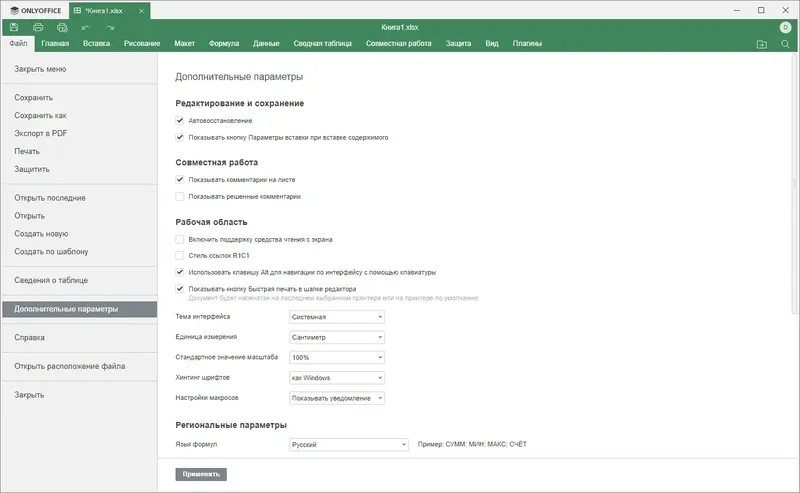Uncheck Показывать комментарии на листе
Image resolution: width=800 pixels, height=493 pixels.
tap(180, 180)
